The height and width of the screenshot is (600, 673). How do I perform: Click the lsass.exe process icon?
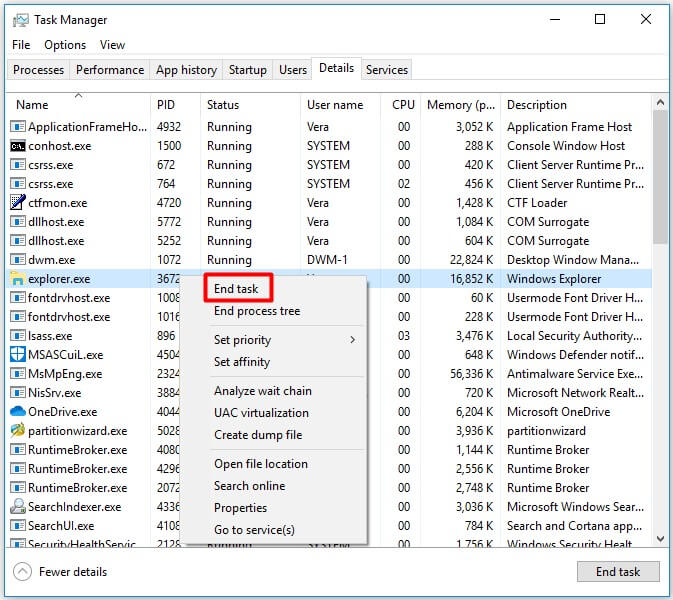[18, 336]
